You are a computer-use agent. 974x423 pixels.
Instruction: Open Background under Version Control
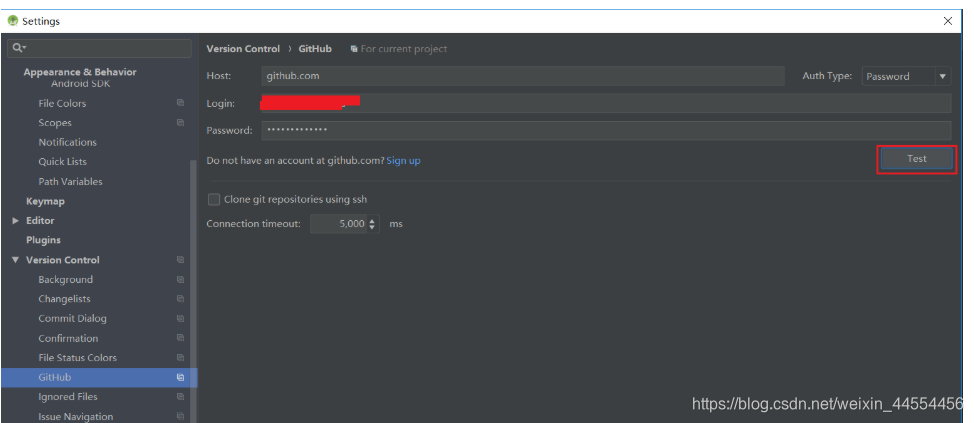click(65, 280)
